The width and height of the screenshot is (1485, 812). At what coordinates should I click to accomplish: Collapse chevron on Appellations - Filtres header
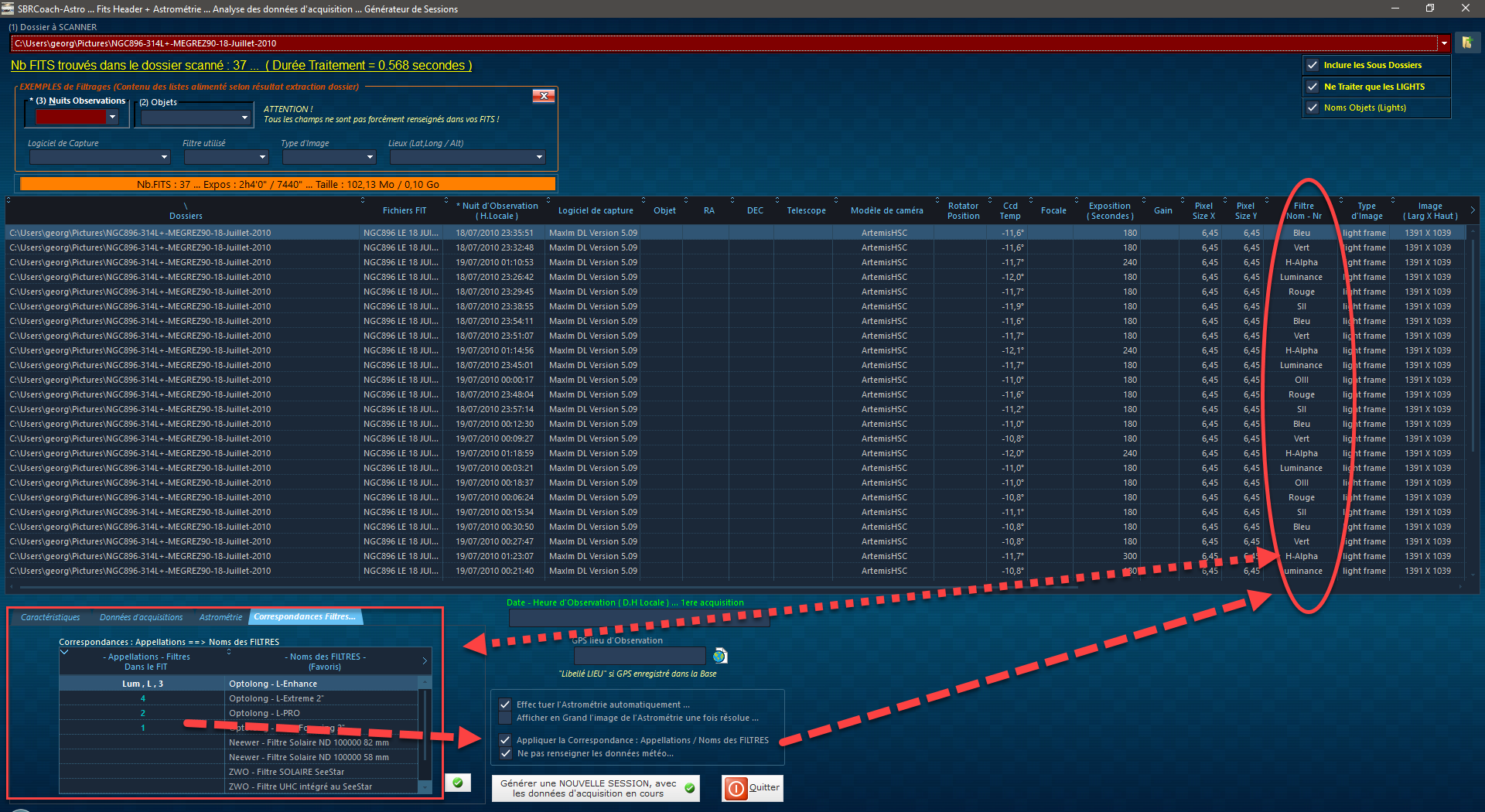65,653
